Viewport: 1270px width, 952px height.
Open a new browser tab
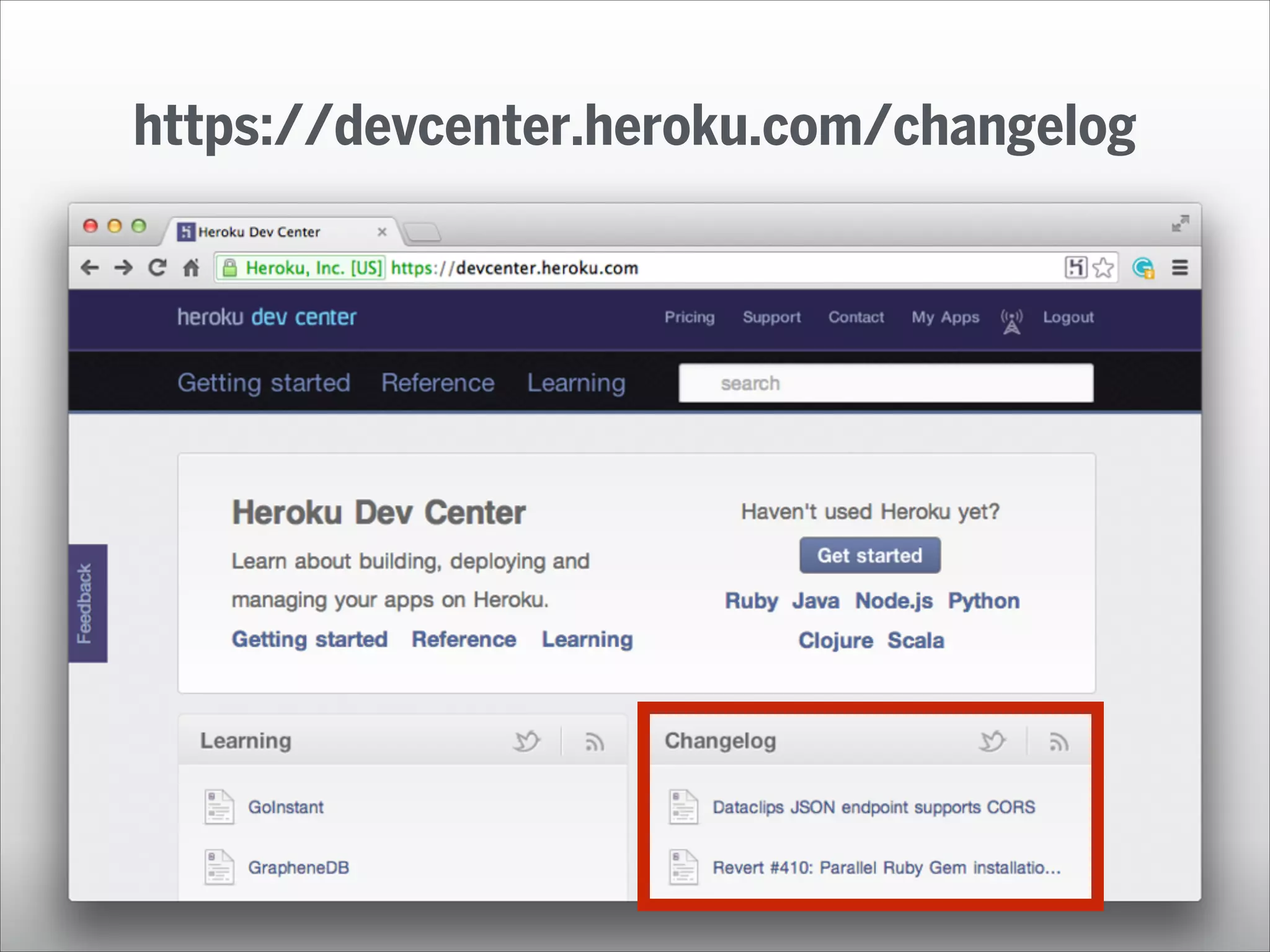(x=422, y=233)
